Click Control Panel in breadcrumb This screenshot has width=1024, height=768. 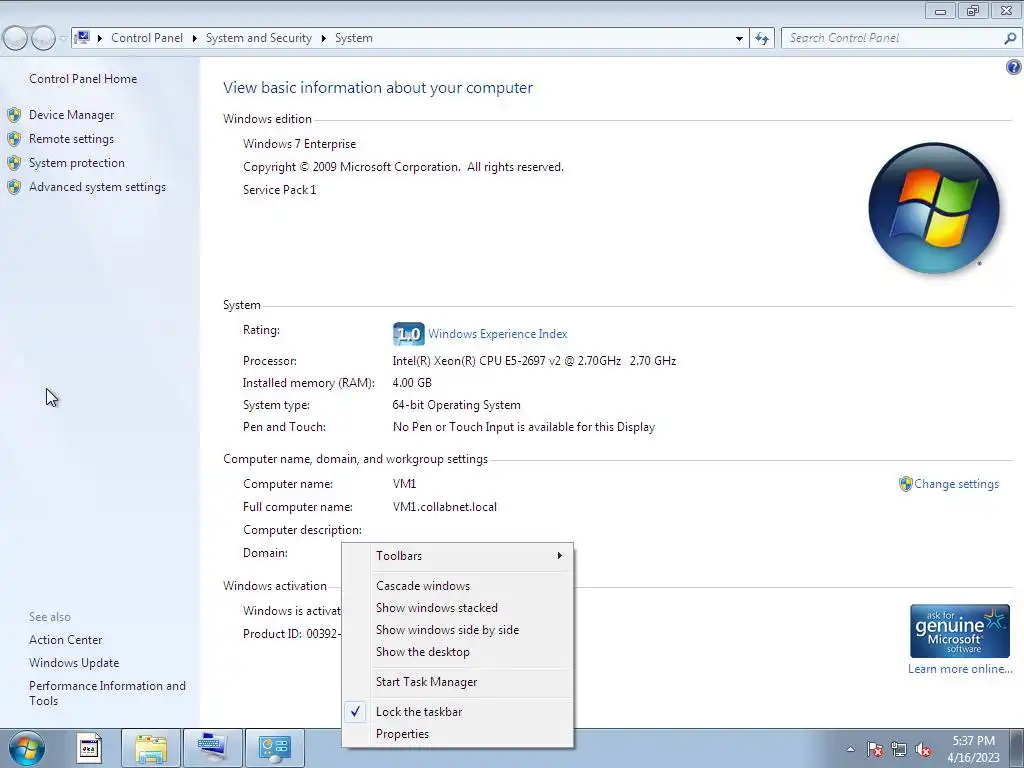coord(147,38)
